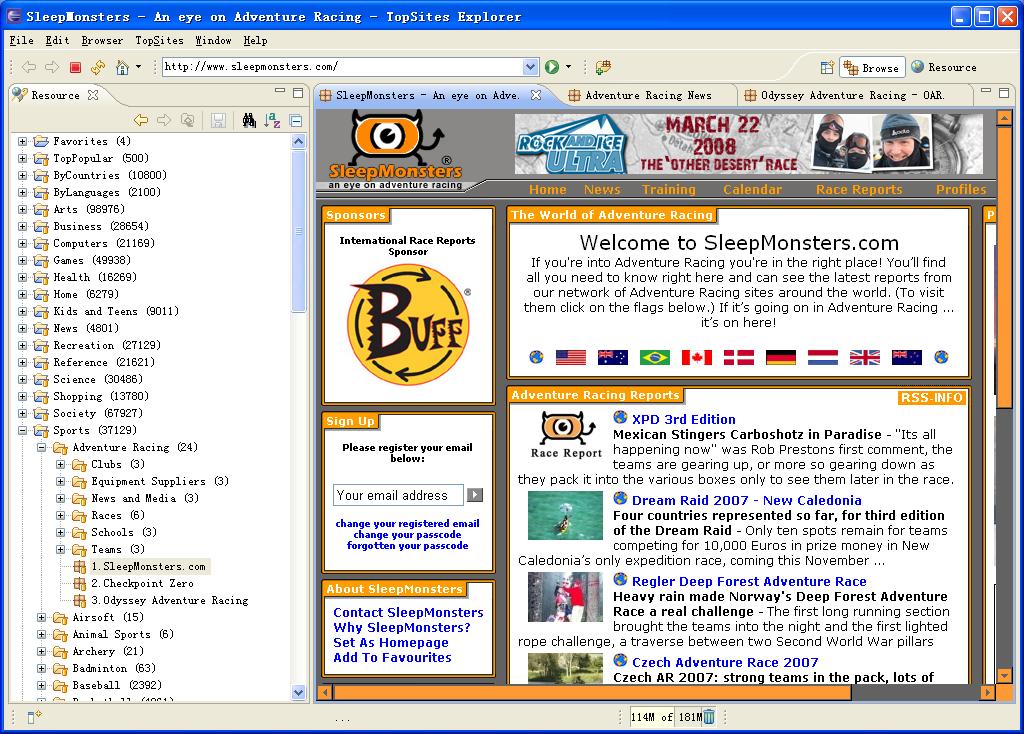Maximize the browser editor area
Viewport: 1024px width, 734px height.
coord(1004,93)
